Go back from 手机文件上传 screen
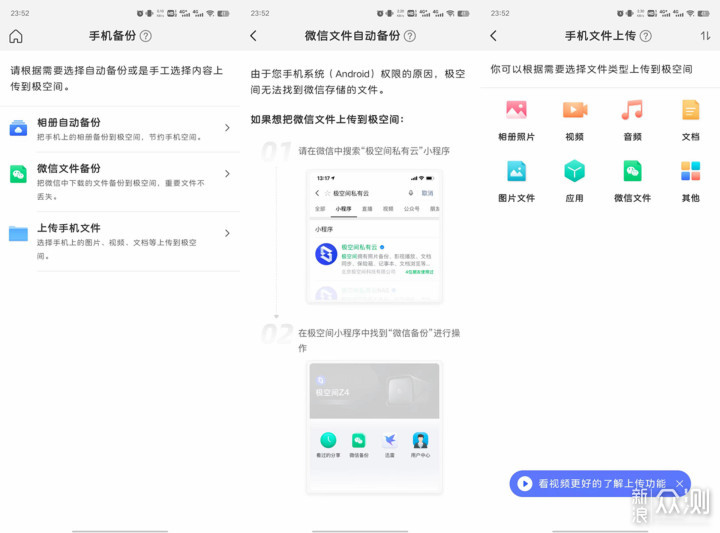The width and height of the screenshot is (720, 533). [x=494, y=36]
